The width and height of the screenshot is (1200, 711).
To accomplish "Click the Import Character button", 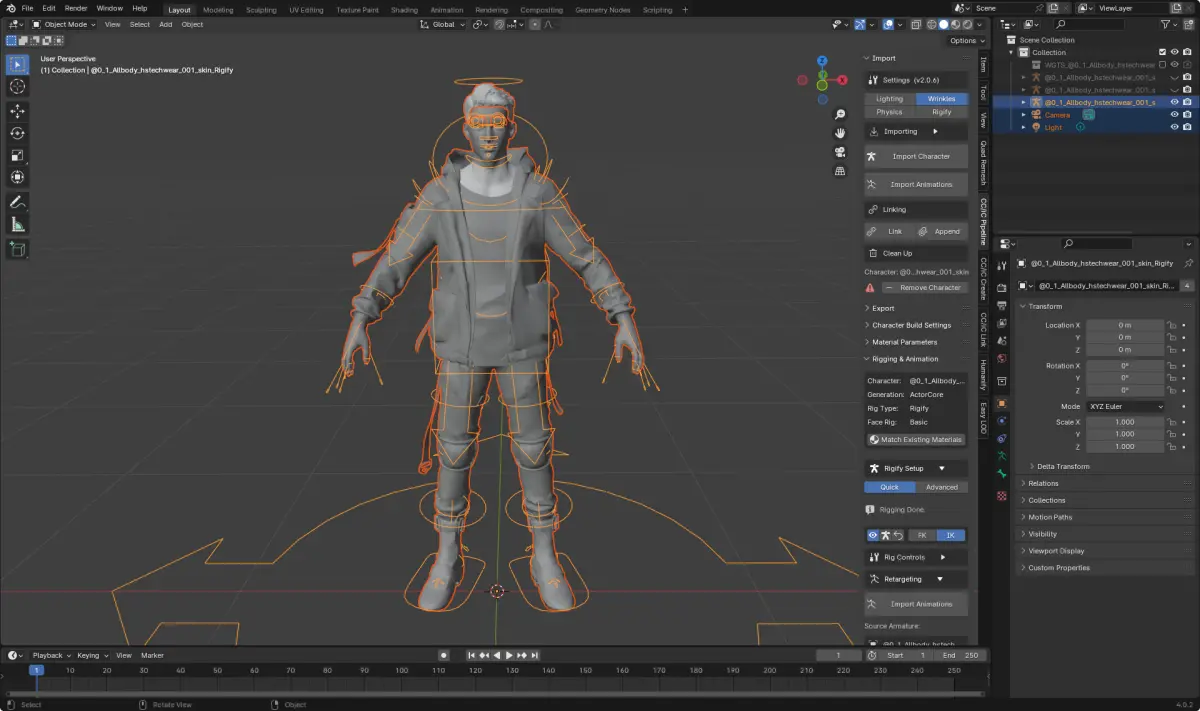I will [x=920, y=156].
